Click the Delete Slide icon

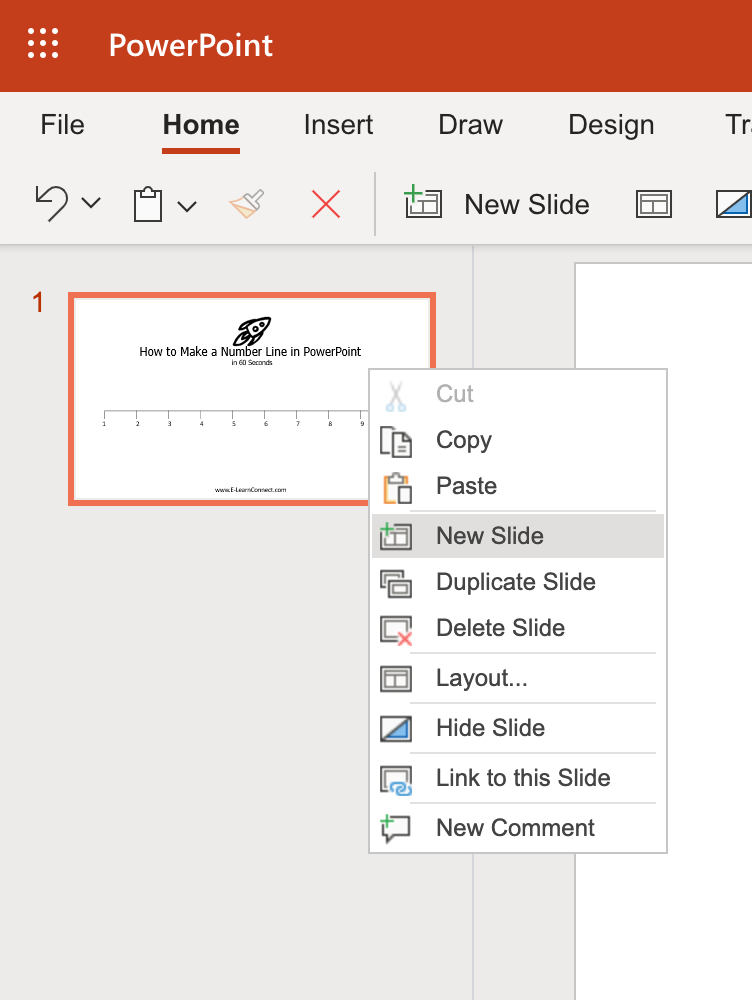(x=396, y=630)
